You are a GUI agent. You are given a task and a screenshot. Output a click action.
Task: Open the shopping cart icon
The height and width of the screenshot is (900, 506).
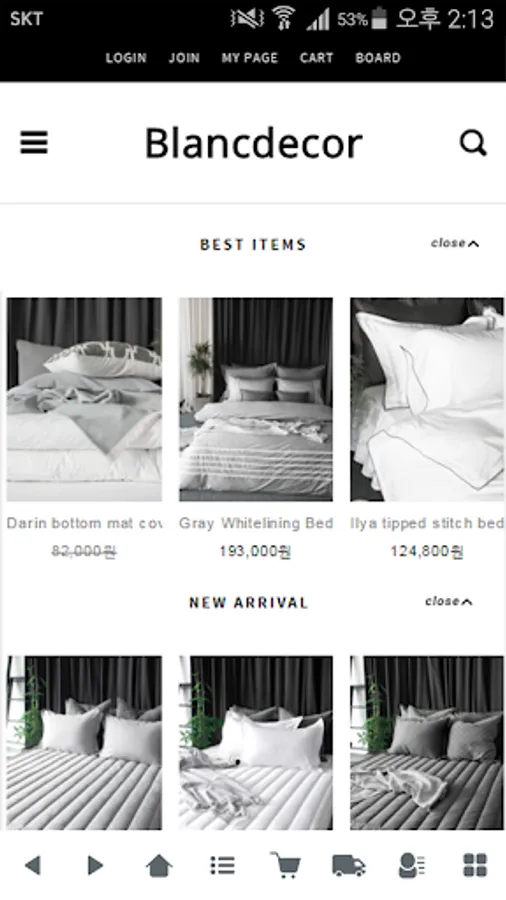coord(285,864)
